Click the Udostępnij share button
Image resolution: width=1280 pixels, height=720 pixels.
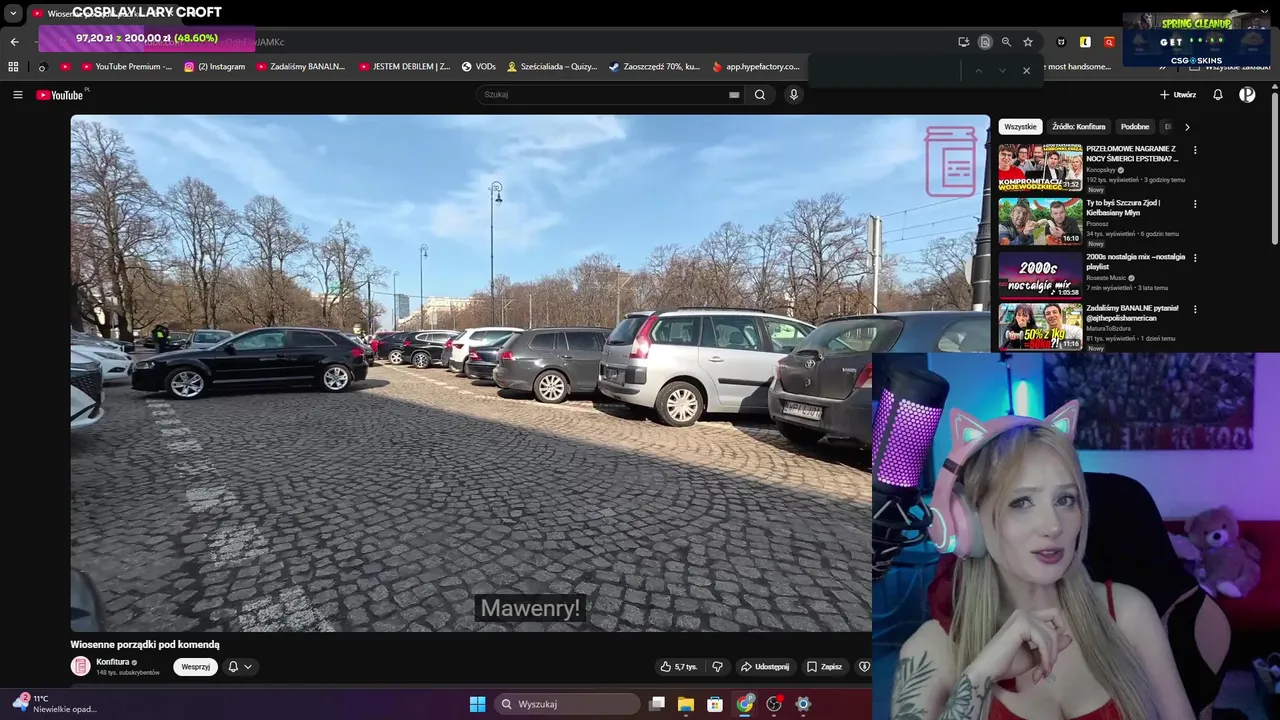point(765,667)
